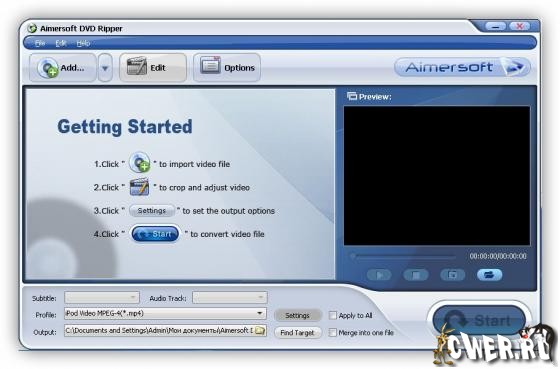Click the Getting Started heading
Screen dimensions: 560x369
(x=125, y=126)
